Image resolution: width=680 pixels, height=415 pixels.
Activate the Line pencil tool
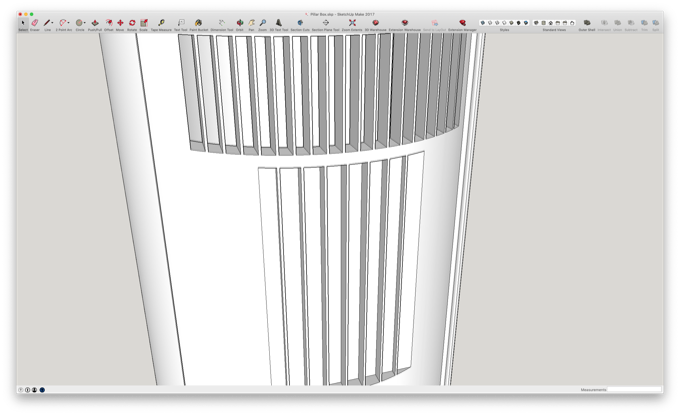(x=47, y=23)
